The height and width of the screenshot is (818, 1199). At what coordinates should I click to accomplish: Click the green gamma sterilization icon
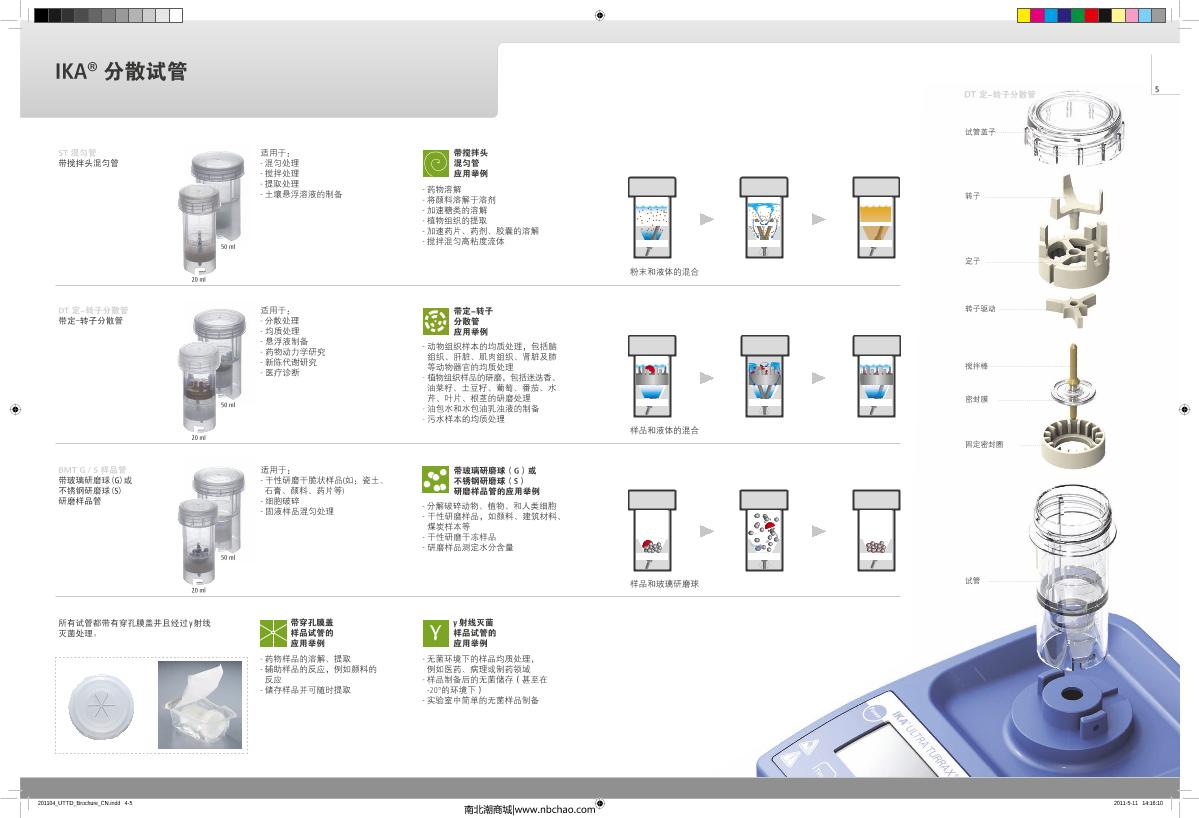click(x=435, y=633)
